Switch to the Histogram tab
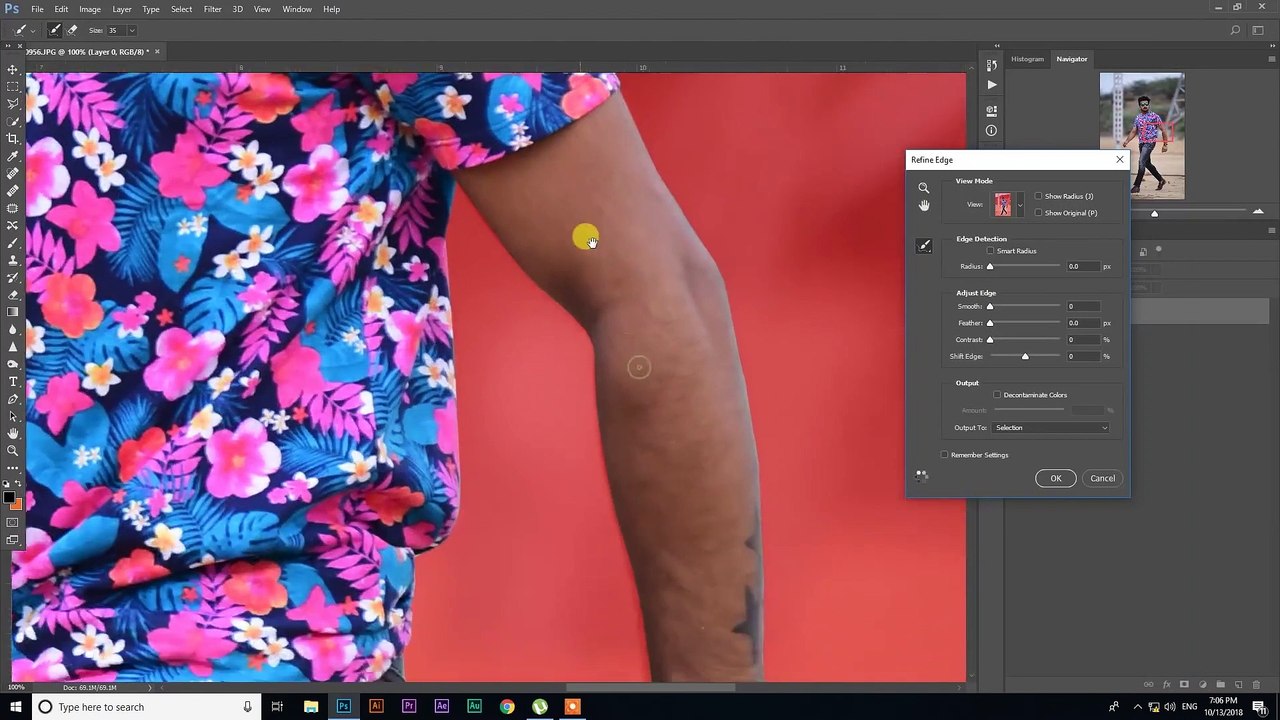 point(1027,59)
